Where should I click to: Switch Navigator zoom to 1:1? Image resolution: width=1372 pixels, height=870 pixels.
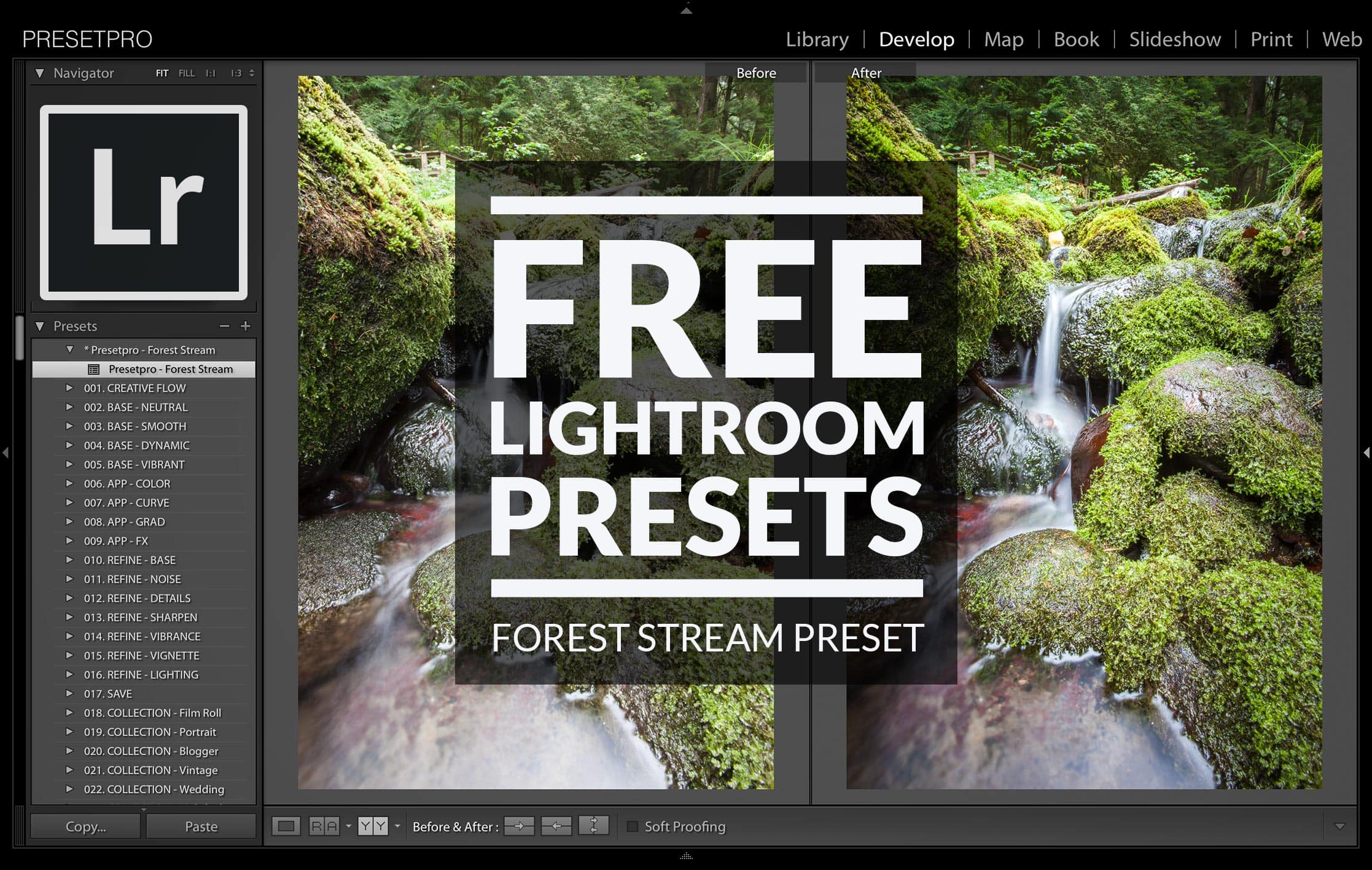[211, 72]
